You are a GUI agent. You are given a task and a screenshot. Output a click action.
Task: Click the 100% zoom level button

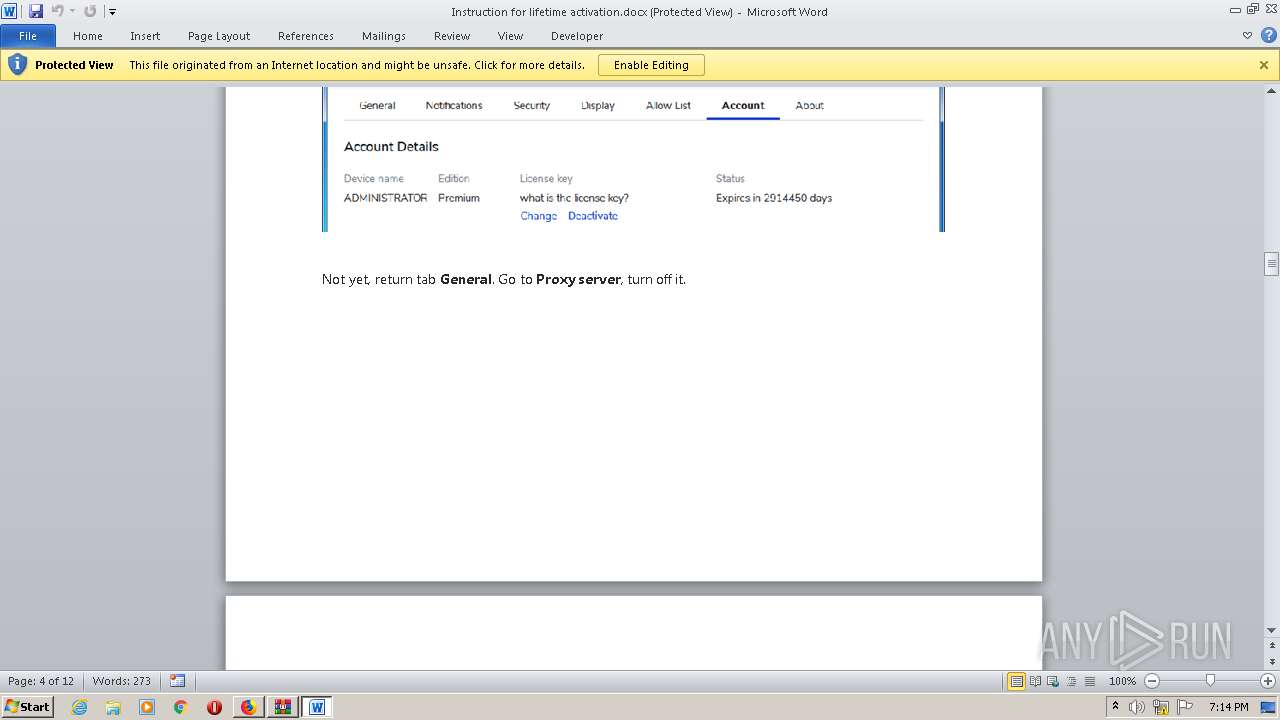tap(1122, 681)
